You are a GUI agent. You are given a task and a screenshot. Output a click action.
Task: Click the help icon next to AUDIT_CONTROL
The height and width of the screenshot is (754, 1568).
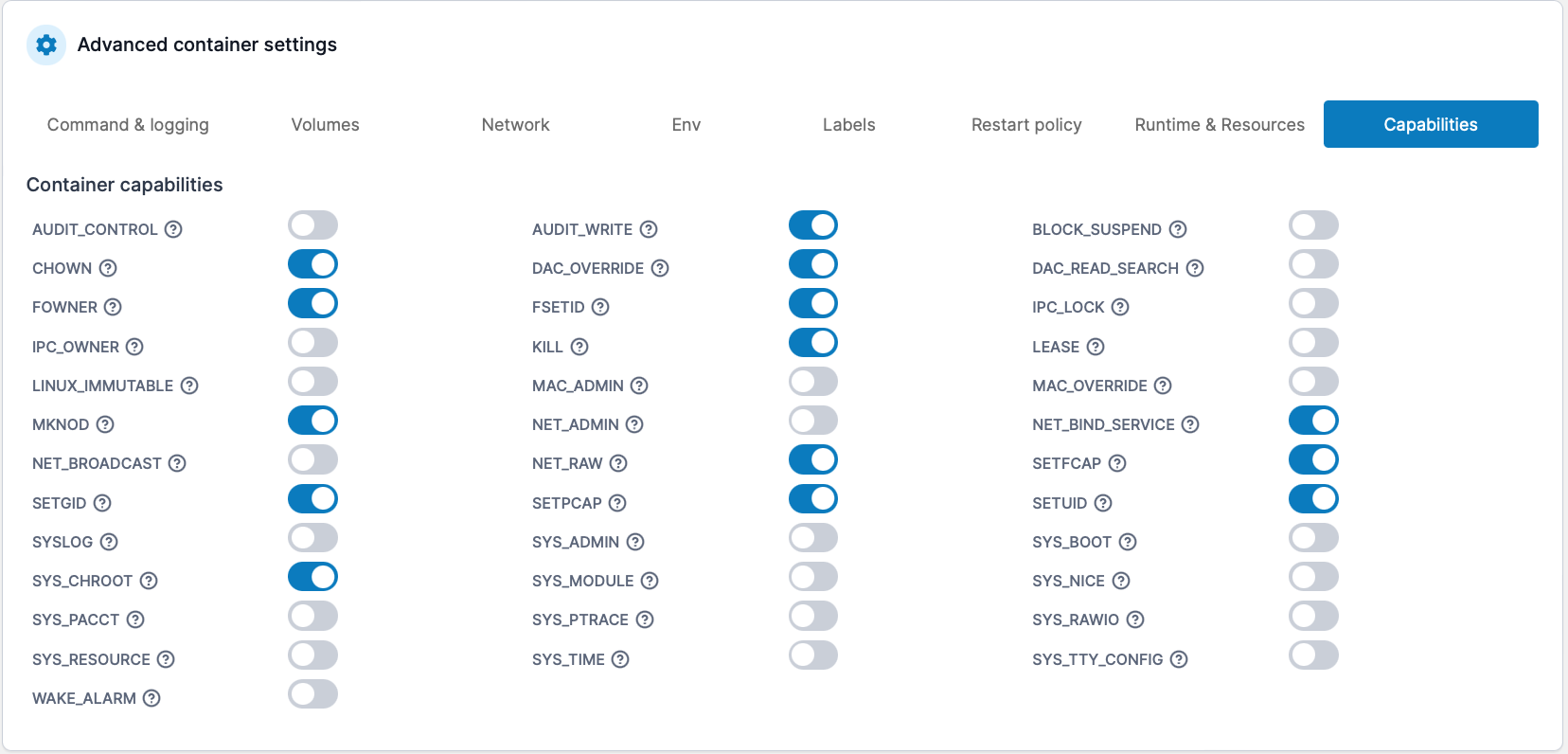174,229
